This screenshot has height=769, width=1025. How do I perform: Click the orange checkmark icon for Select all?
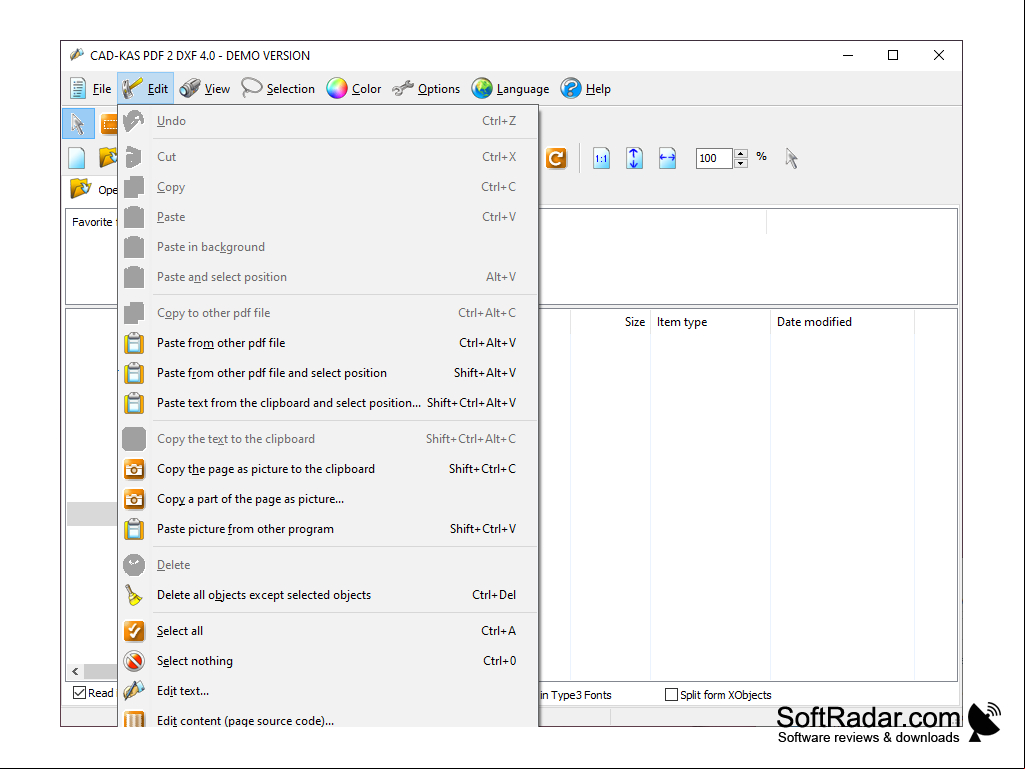tap(134, 631)
